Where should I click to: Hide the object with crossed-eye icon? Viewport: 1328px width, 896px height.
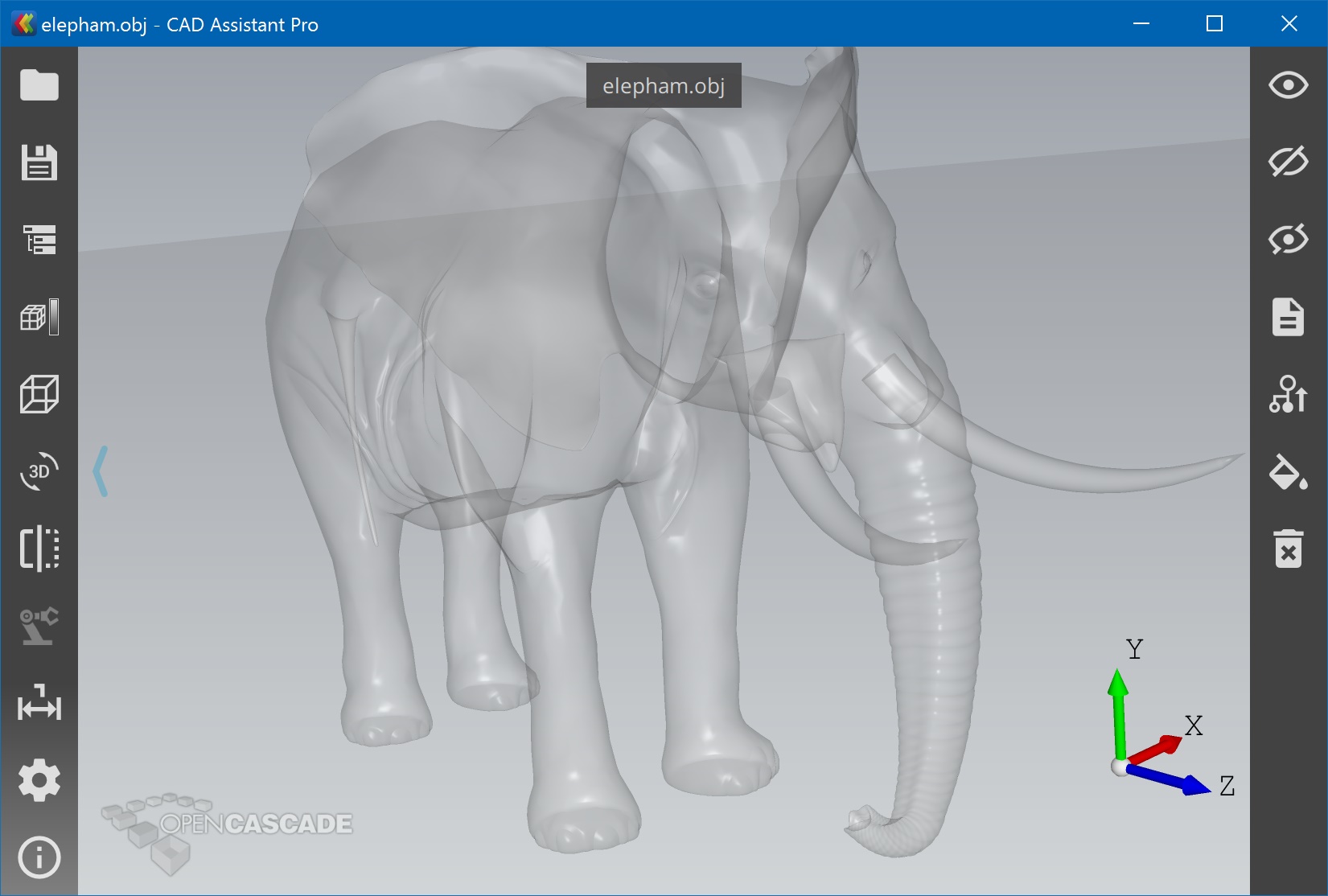1288,162
